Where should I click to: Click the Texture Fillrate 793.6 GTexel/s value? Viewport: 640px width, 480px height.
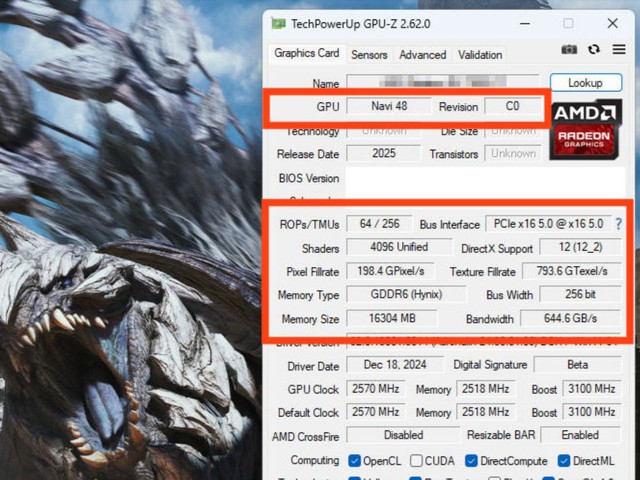[x=571, y=271]
